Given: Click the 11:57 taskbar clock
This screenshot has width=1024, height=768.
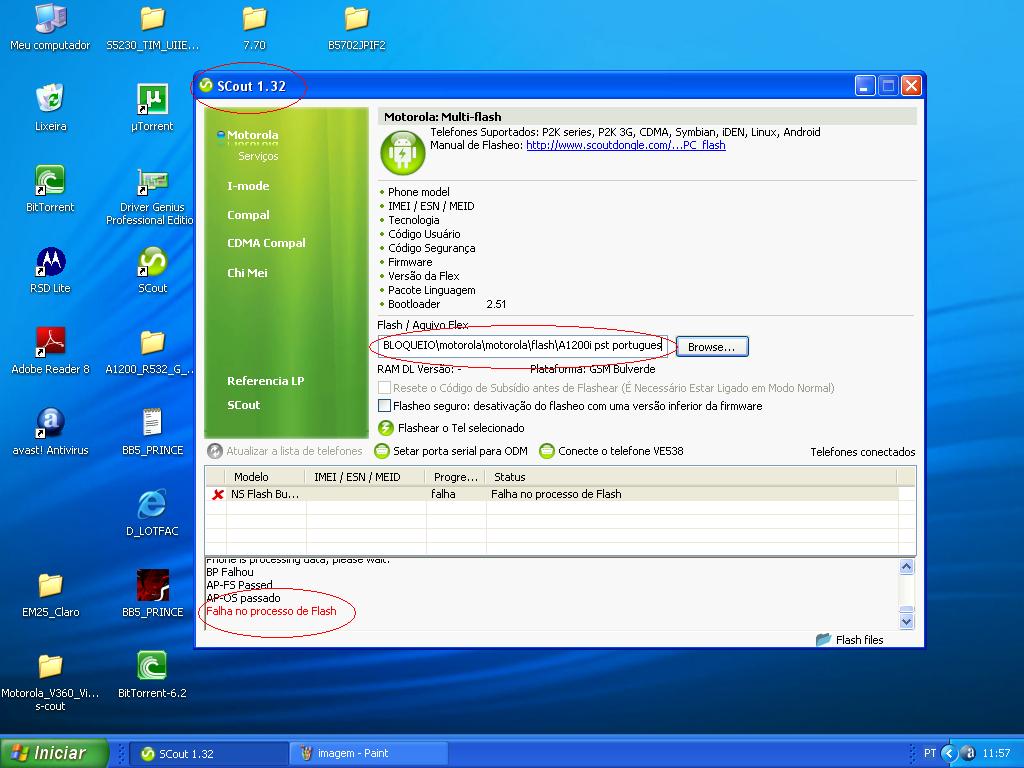Looking at the screenshot, I should tap(997, 753).
